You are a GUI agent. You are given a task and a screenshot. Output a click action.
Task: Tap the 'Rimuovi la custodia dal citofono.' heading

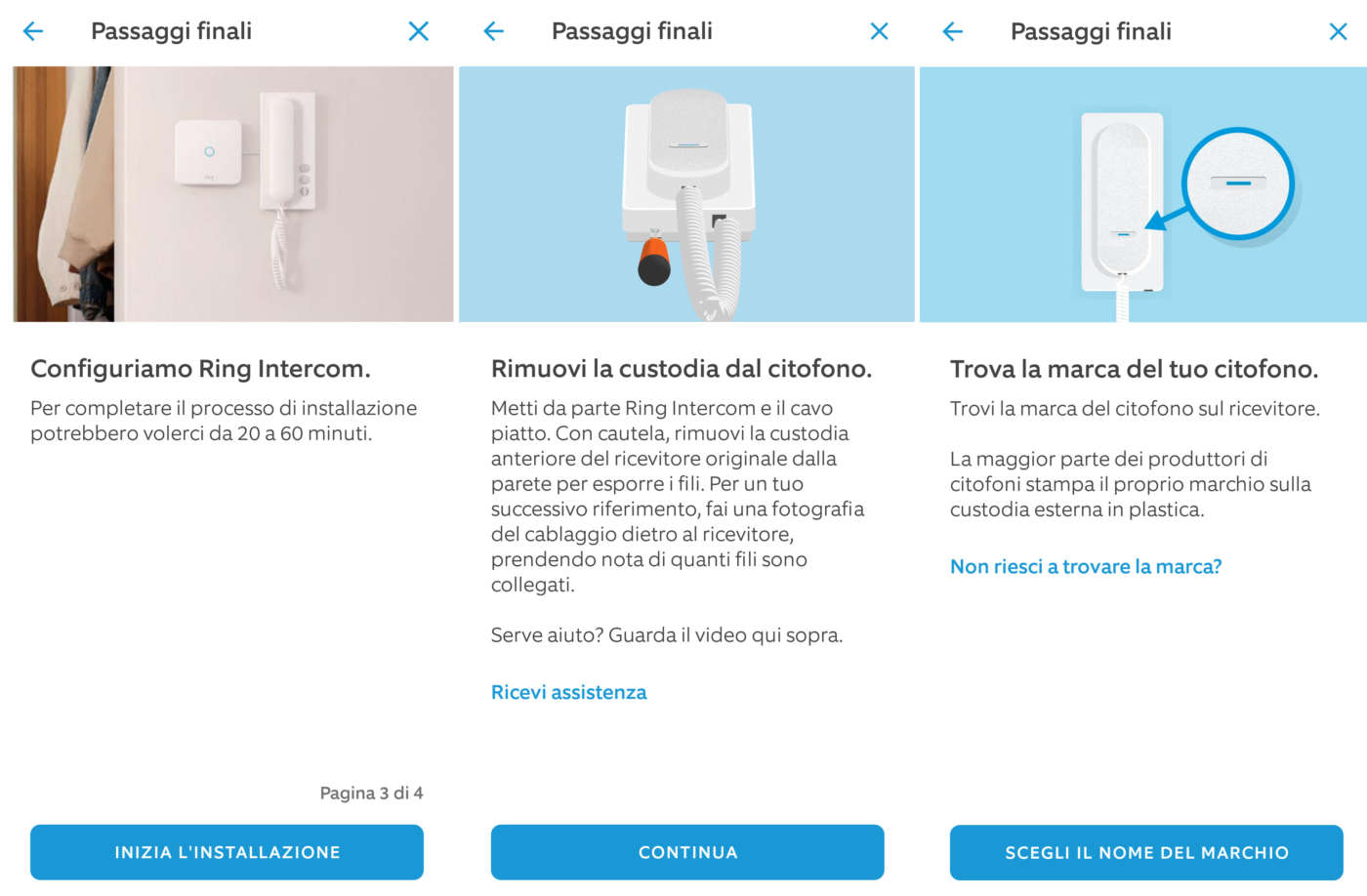pos(682,369)
